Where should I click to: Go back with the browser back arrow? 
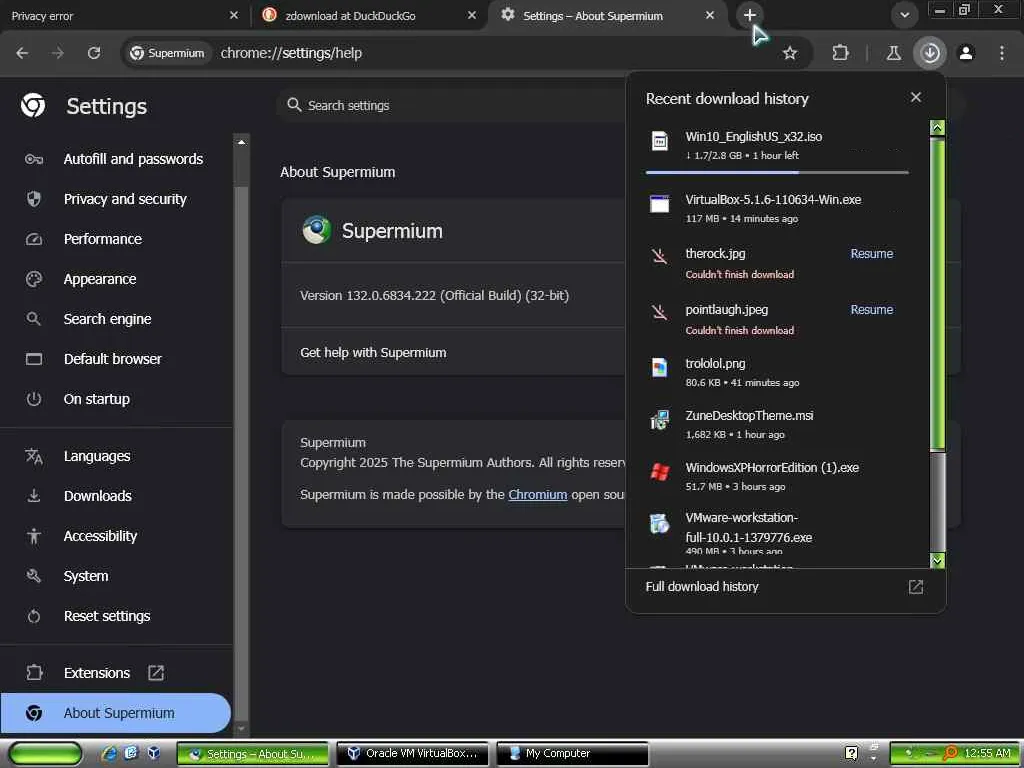click(x=22, y=53)
